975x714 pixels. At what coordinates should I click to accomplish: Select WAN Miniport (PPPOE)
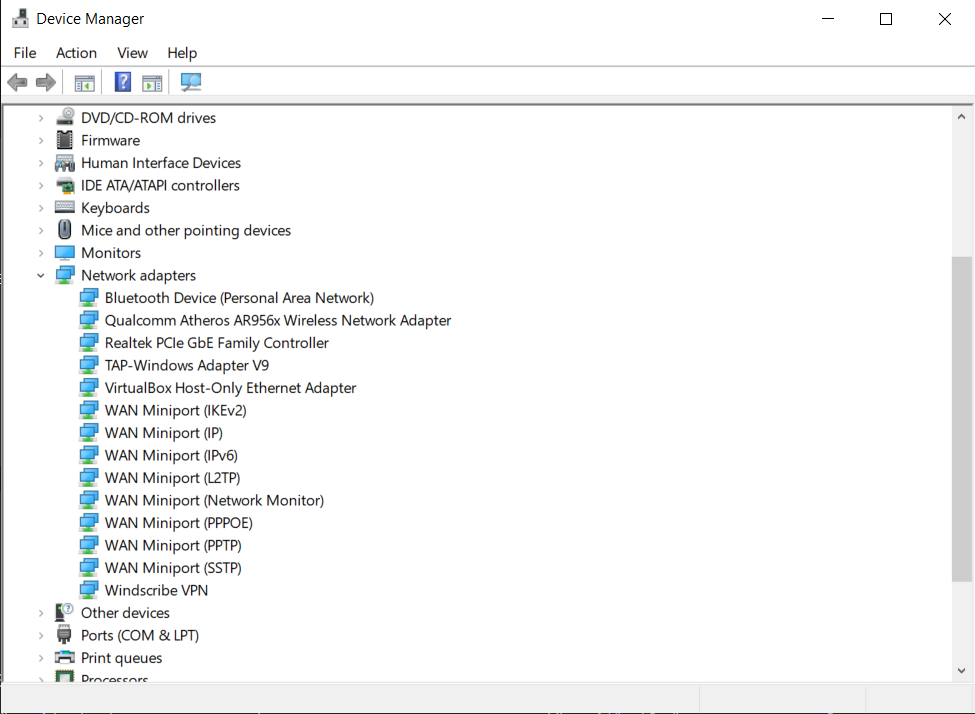click(178, 522)
